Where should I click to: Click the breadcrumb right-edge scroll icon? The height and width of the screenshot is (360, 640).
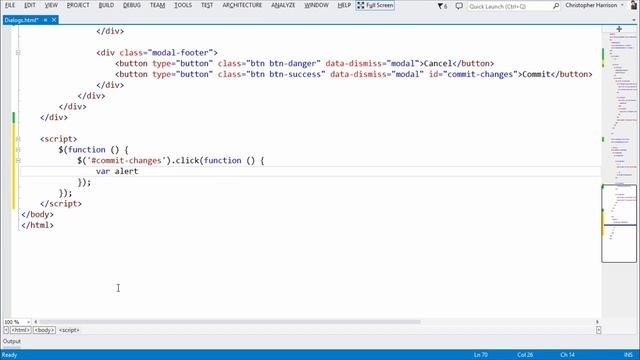point(598,330)
